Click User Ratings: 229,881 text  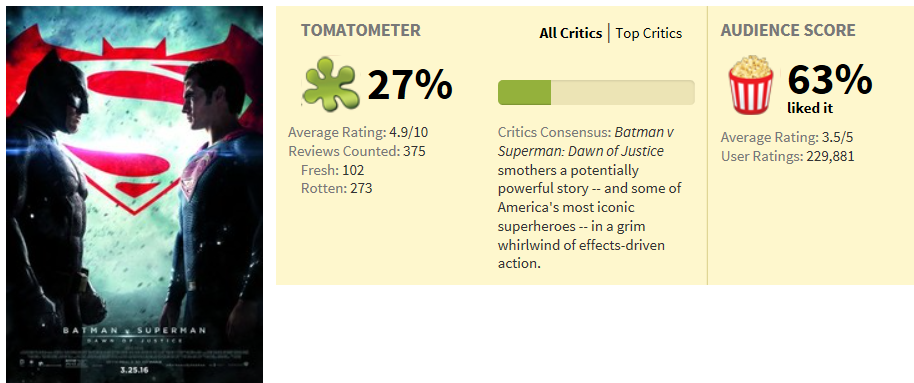pyautogui.click(x=788, y=157)
